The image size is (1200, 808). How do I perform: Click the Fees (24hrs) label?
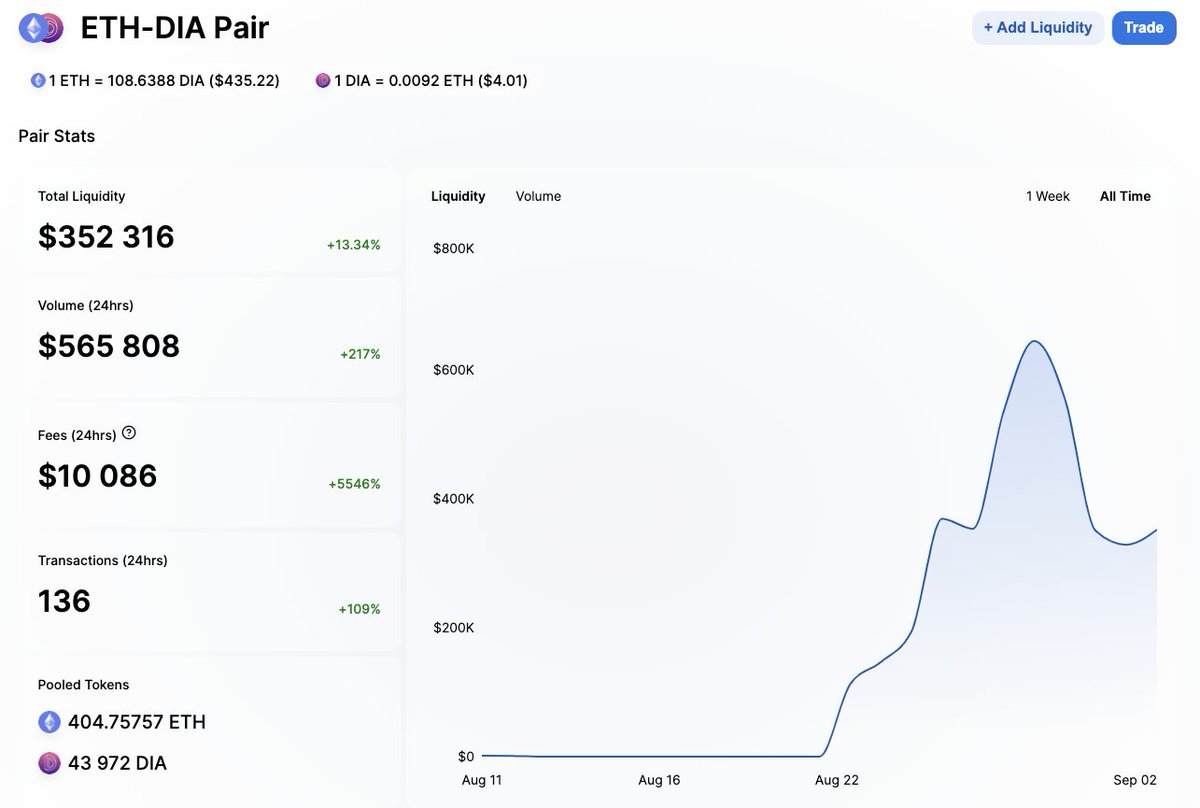tap(77, 435)
